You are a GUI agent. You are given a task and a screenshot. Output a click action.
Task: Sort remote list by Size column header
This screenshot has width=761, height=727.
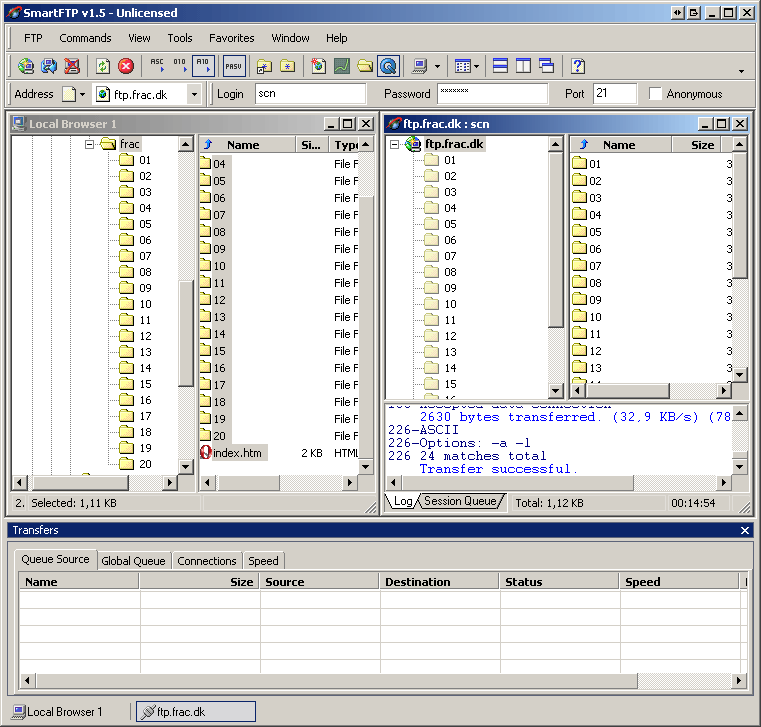click(x=697, y=145)
